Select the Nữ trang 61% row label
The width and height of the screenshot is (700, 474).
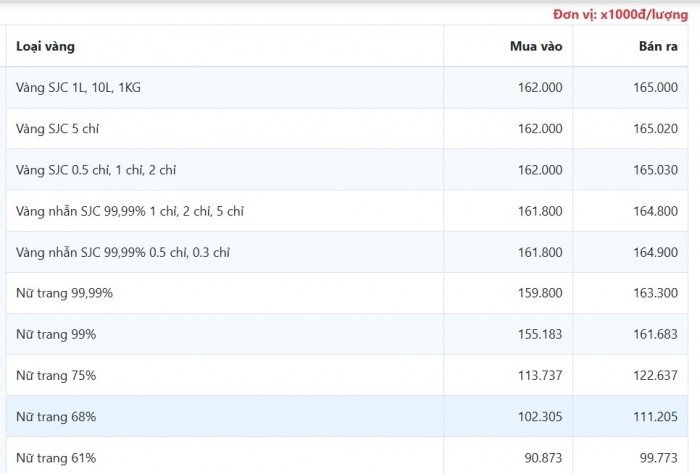(56, 458)
